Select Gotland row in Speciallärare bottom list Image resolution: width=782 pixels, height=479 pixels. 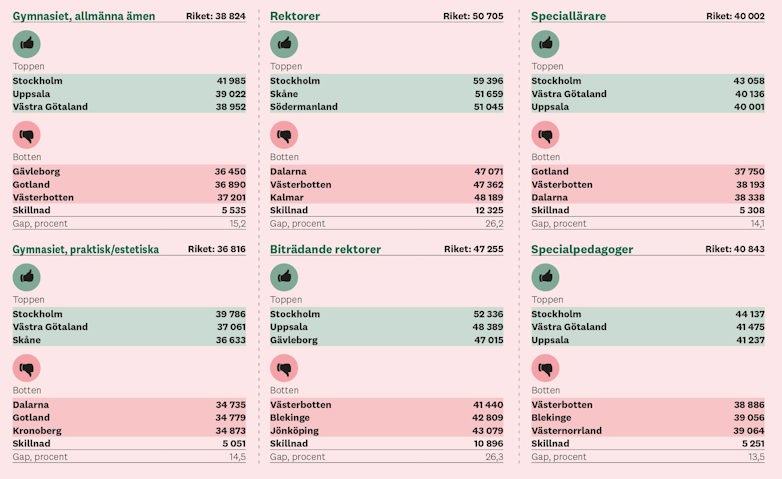point(648,172)
